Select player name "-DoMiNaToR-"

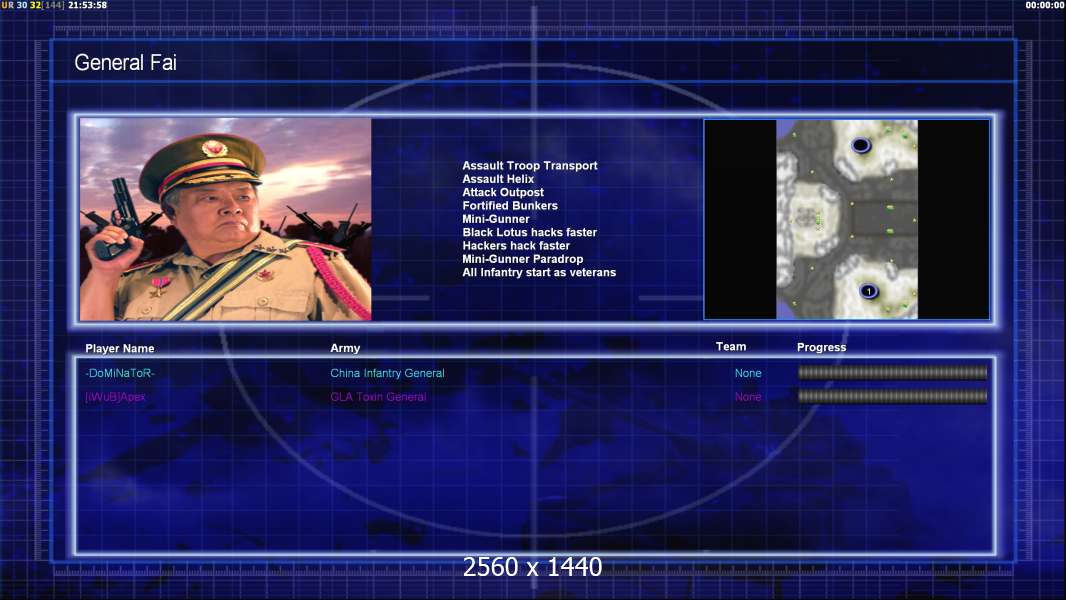[x=120, y=373]
